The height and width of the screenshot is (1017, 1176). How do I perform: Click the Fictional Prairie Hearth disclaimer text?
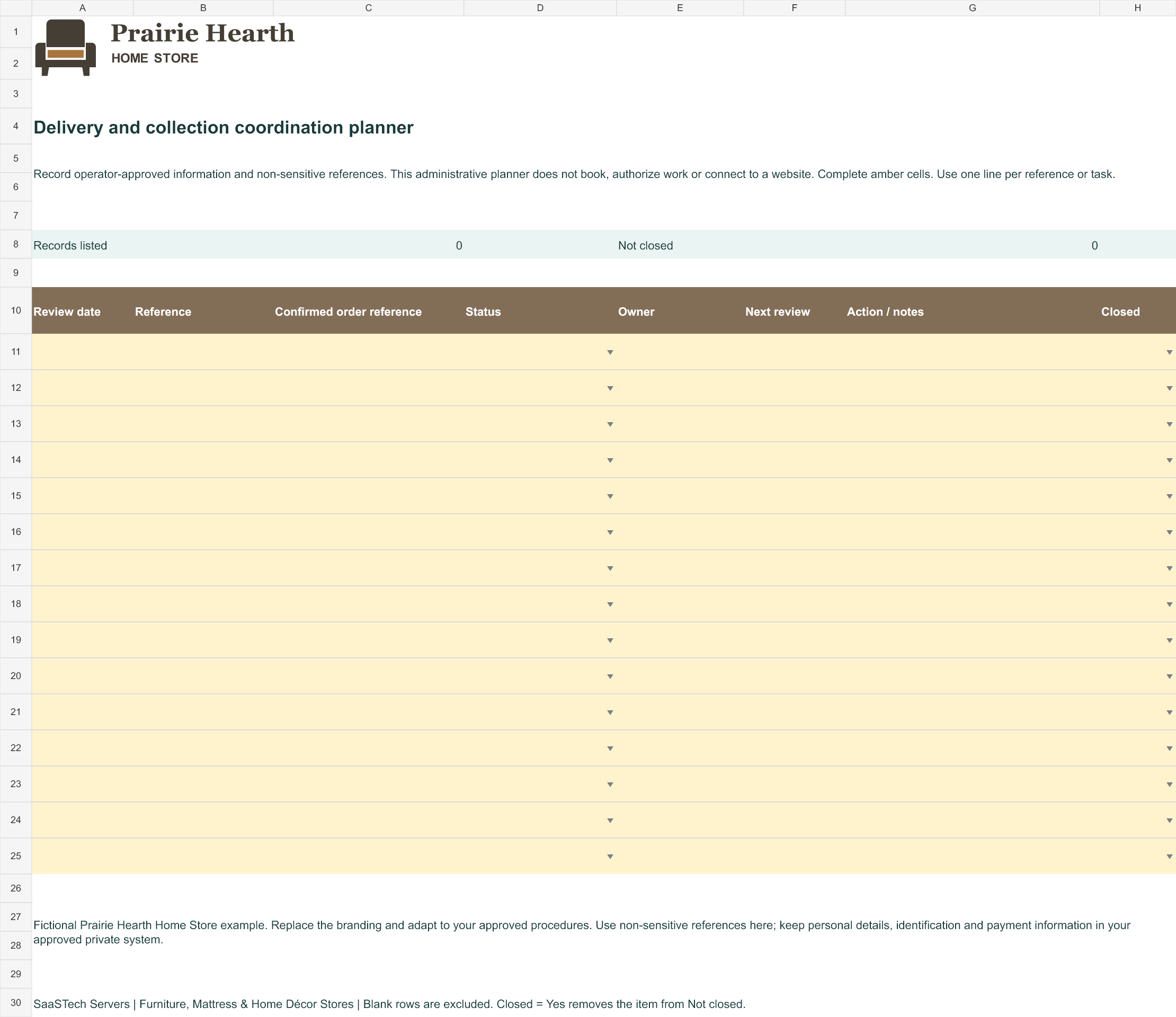point(582,932)
